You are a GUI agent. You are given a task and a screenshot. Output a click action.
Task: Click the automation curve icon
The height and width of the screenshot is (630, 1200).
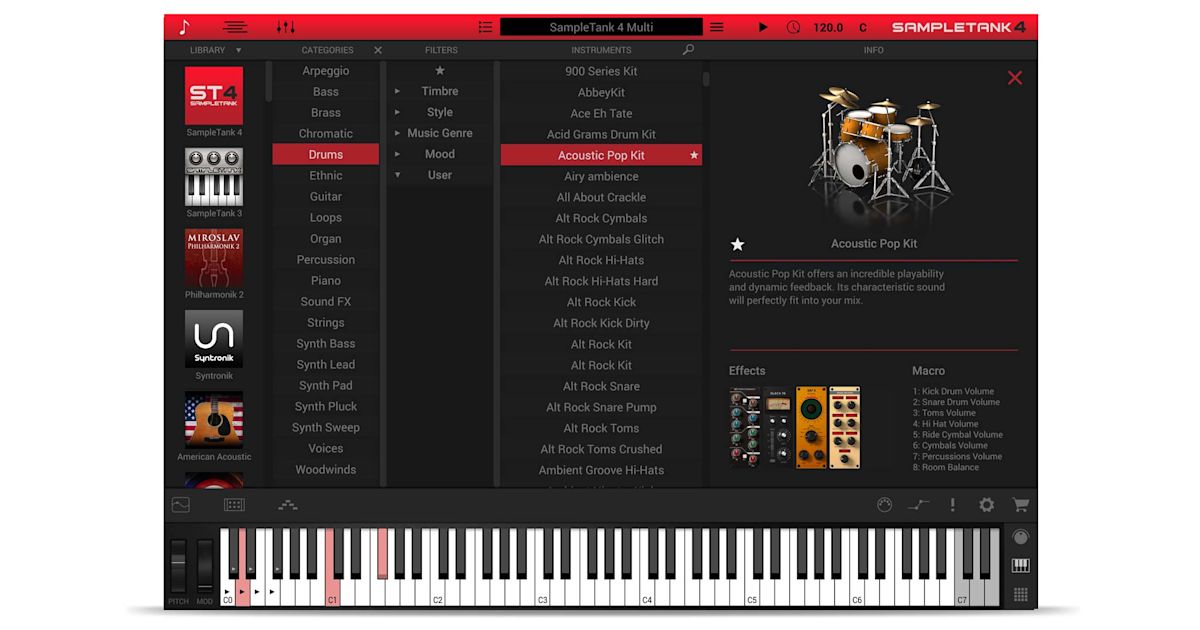[x=919, y=504]
